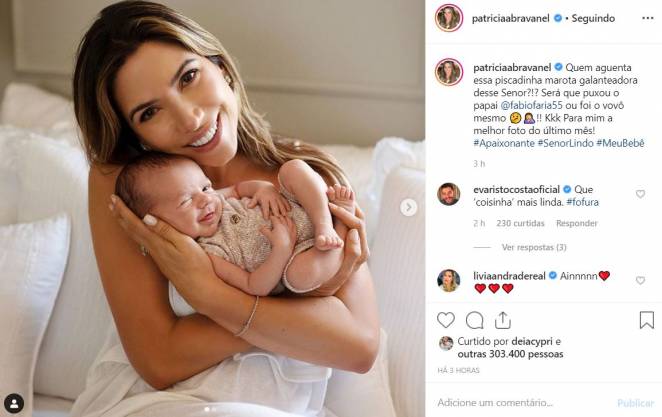The height and width of the screenshot is (417, 662).
Task: Select the second carousel dot indicator
Action: [x=214, y=409]
